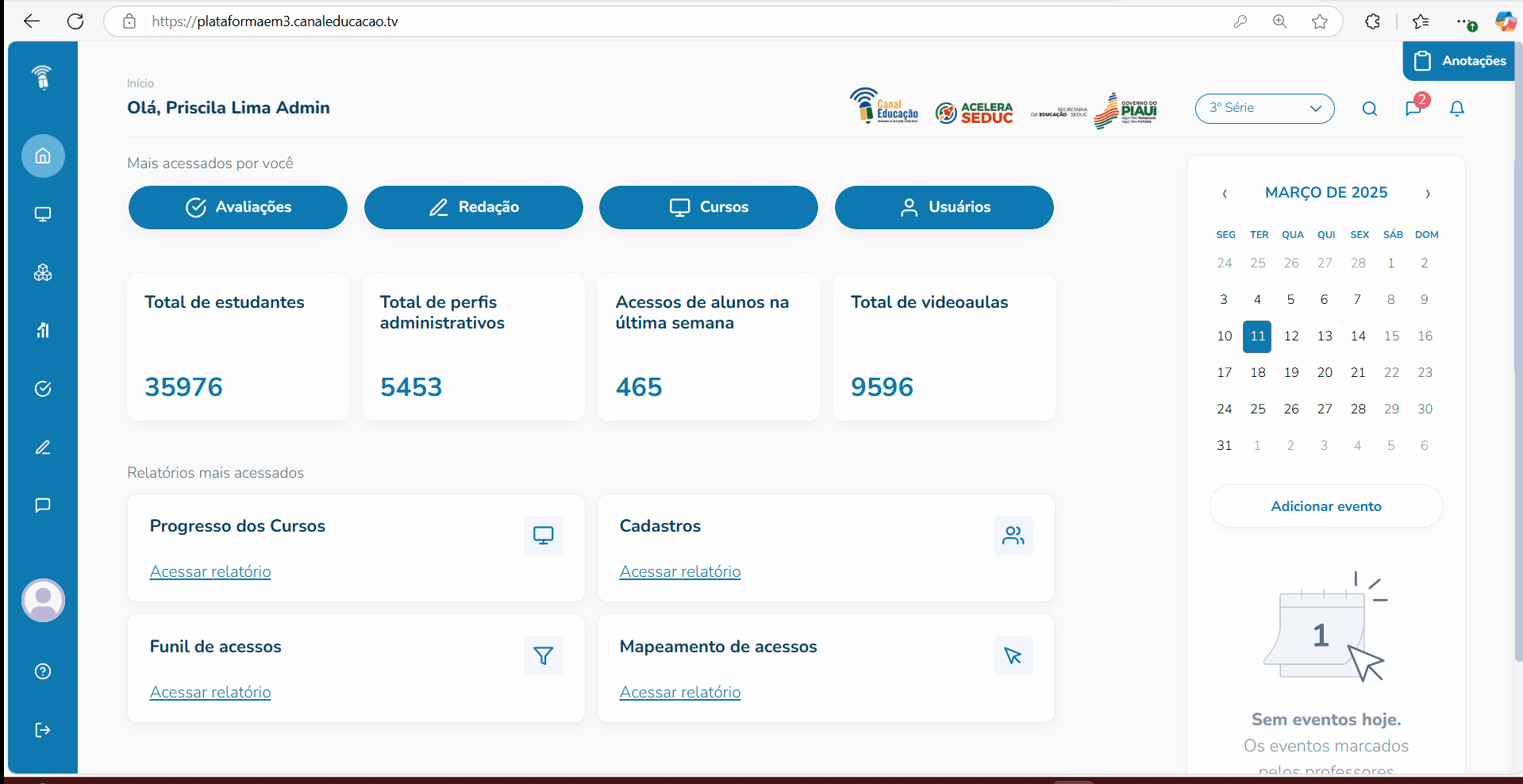The image size is (1523, 784).
Task: Go to previous month in calendar
Action: click(1225, 194)
